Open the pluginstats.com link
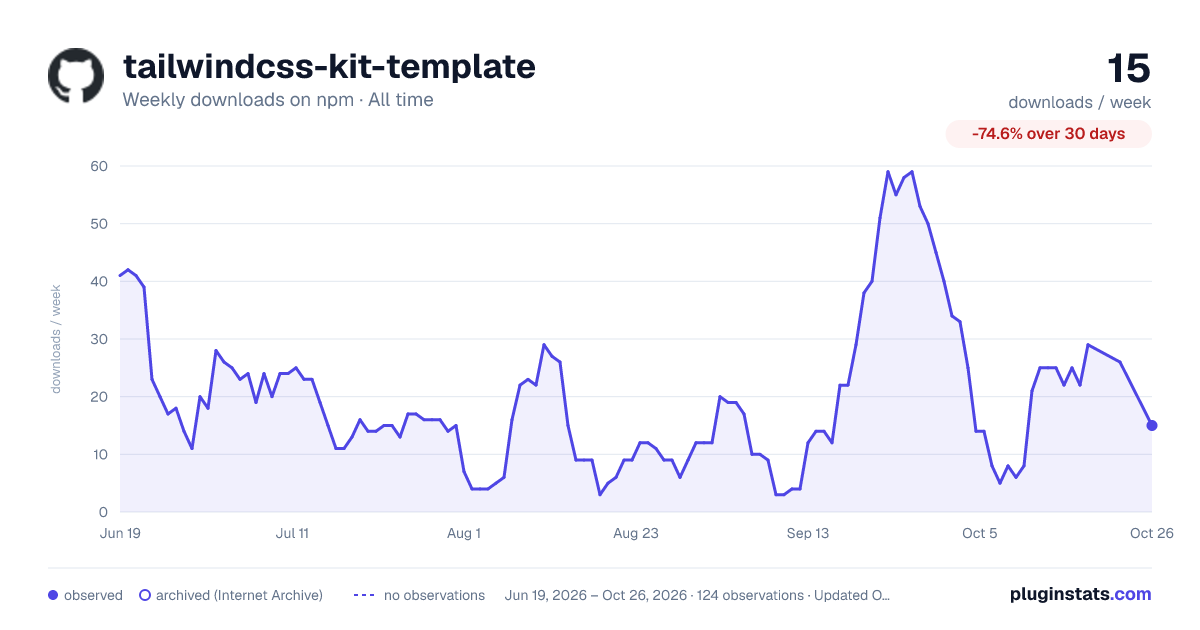The image size is (1200, 630). (x=1080, y=594)
